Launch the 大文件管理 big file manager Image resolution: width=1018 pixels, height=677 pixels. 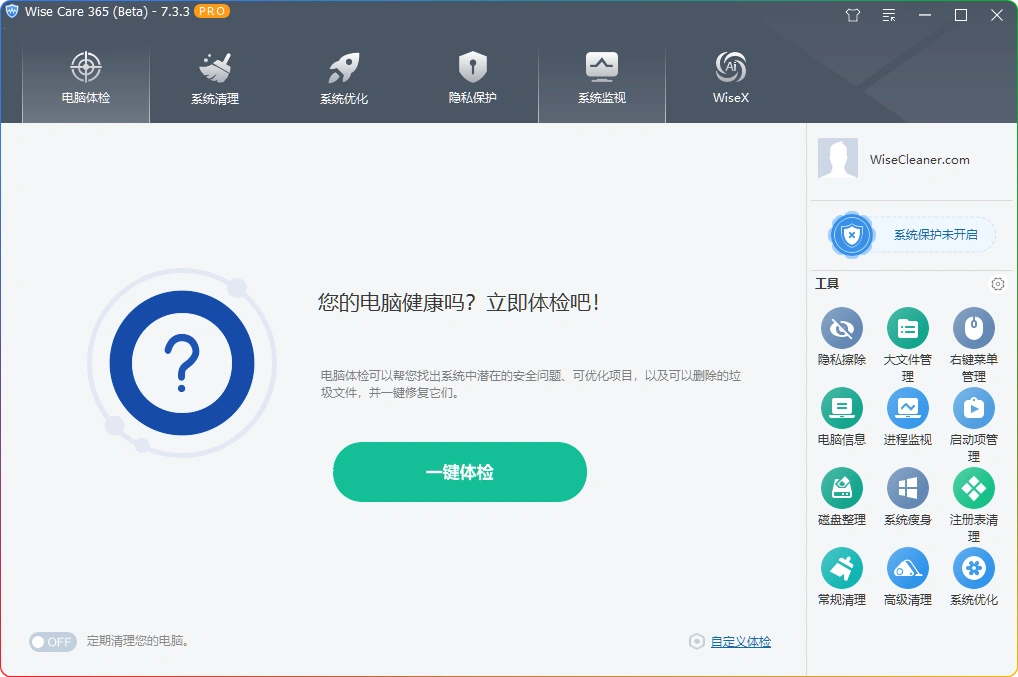click(907, 330)
